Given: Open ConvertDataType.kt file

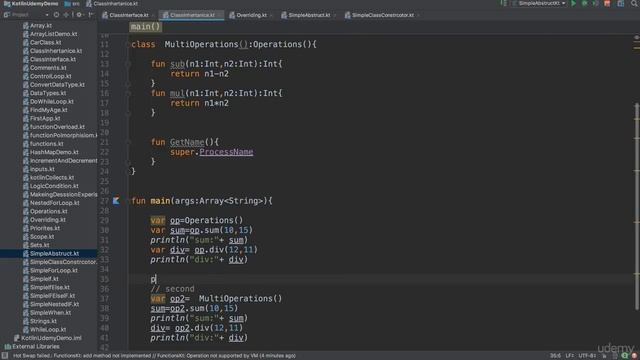Looking at the screenshot, I should (53, 84).
